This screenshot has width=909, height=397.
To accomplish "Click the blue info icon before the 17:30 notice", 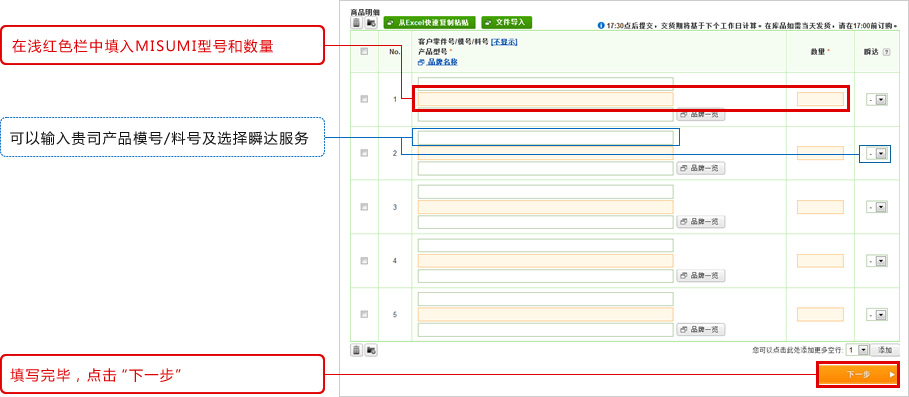I will [x=601, y=26].
